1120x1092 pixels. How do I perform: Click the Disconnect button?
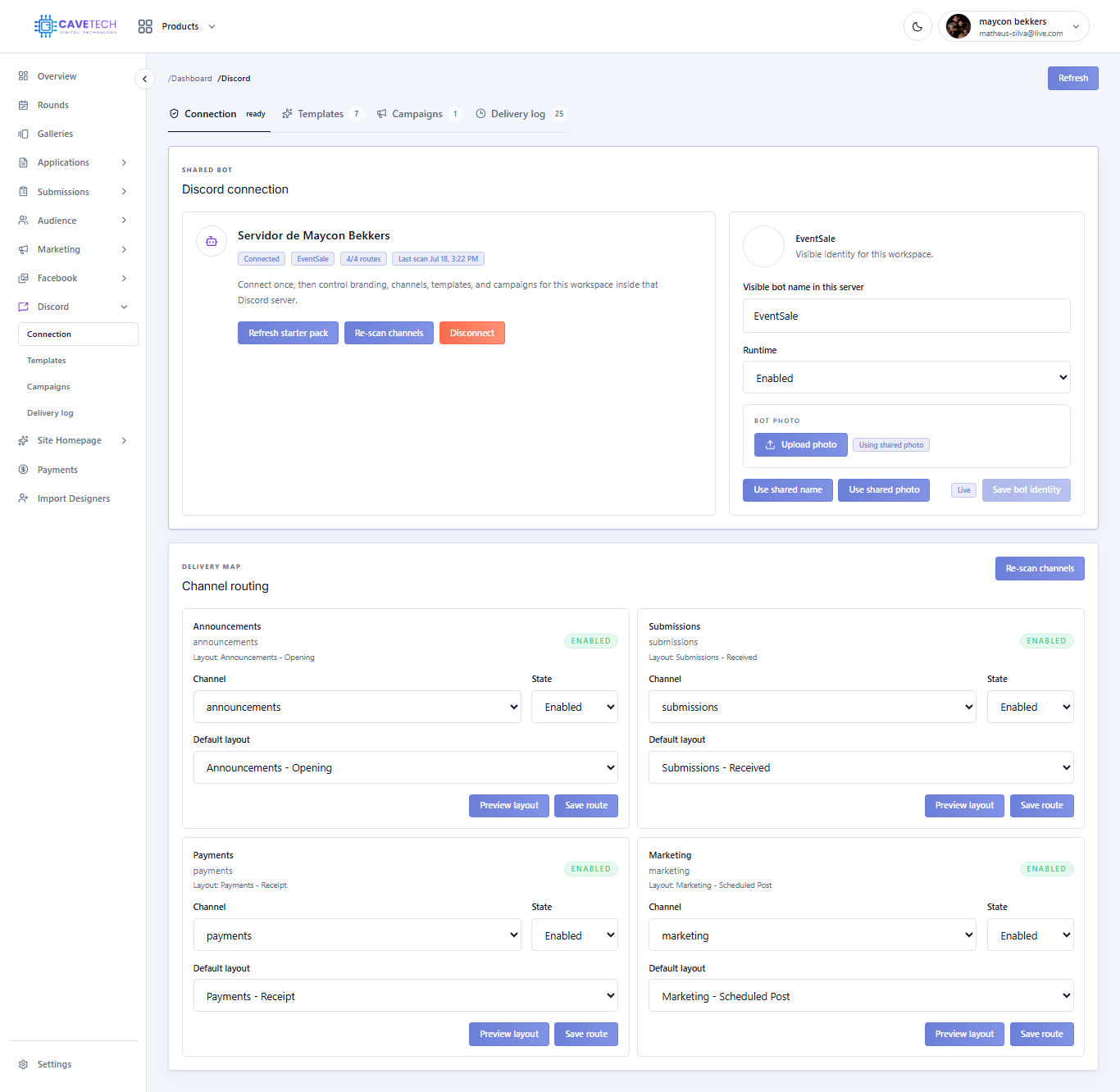coord(472,333)
